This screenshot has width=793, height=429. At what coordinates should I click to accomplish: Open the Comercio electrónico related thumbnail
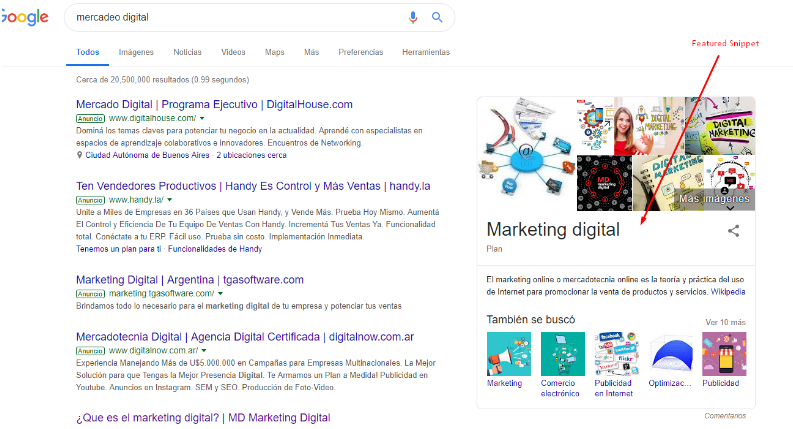click(562, 354)
